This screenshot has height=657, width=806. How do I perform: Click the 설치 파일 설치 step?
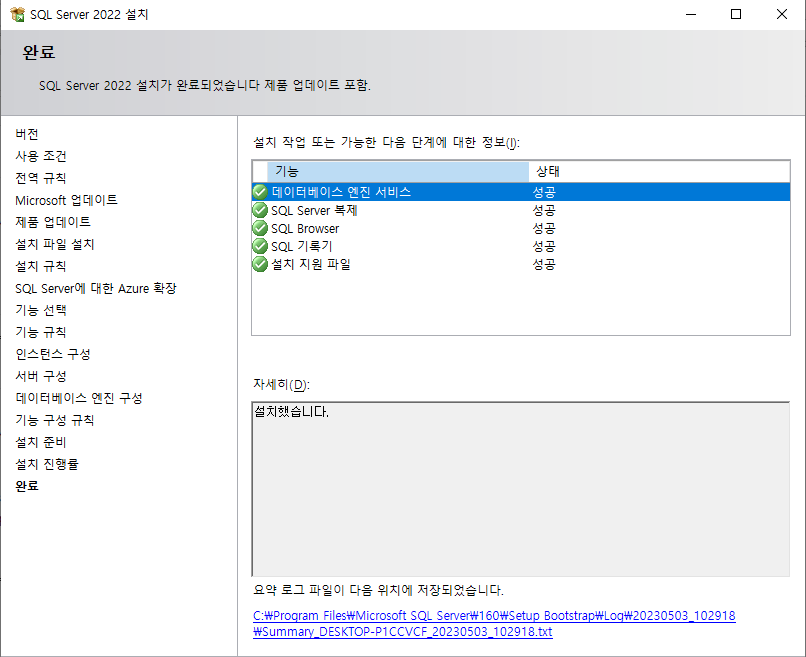(x=55, y=244)
